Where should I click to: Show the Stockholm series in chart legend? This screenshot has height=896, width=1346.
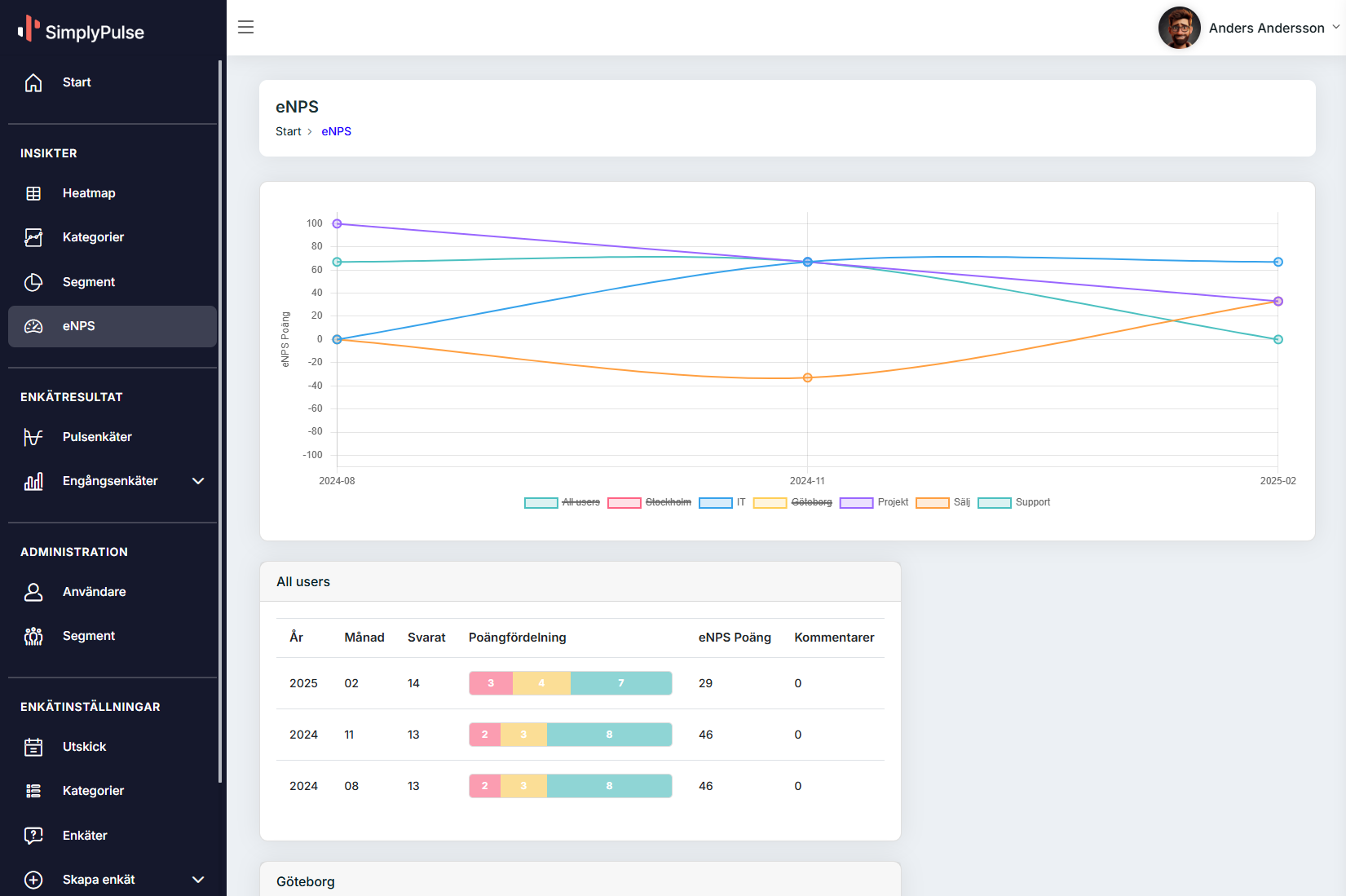(650, 502)
